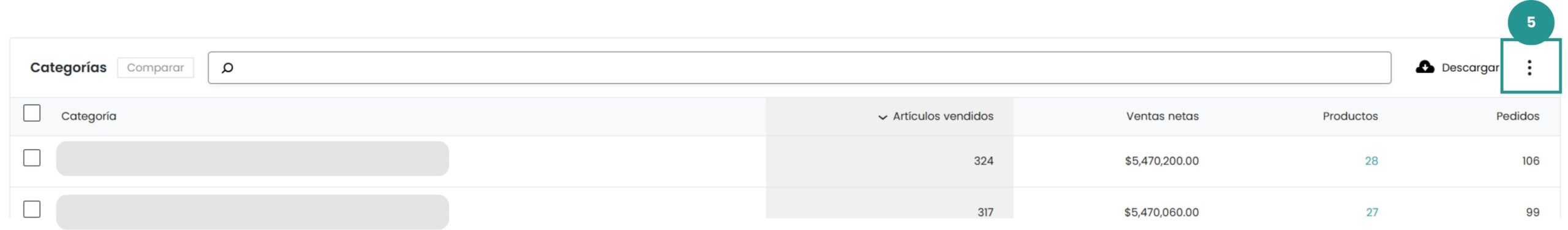
Task: Sort table by Pedidos column header
Action: click(1517, 116)
